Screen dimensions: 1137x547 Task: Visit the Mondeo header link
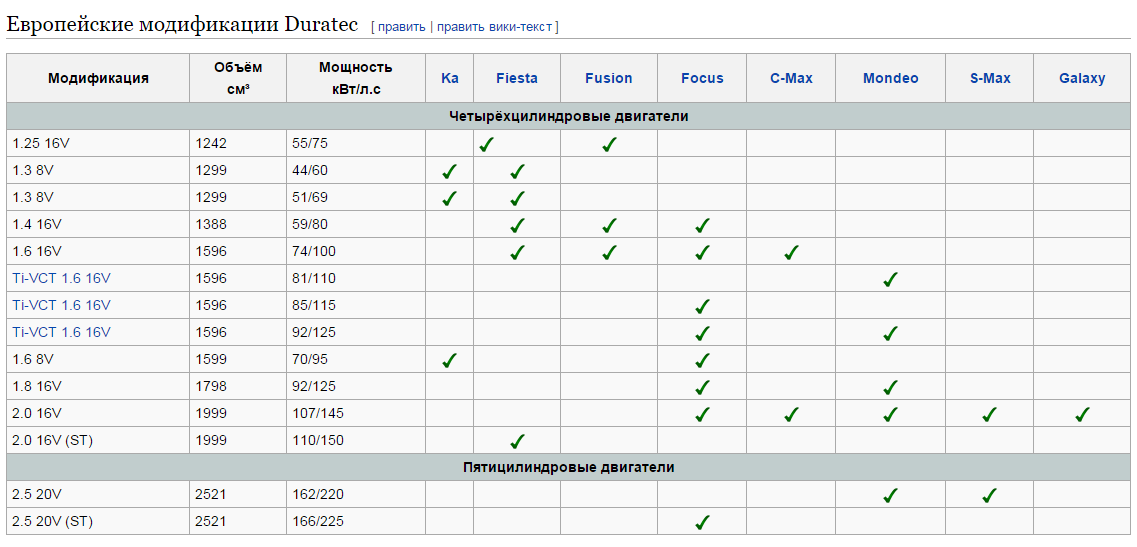point(890,78)
